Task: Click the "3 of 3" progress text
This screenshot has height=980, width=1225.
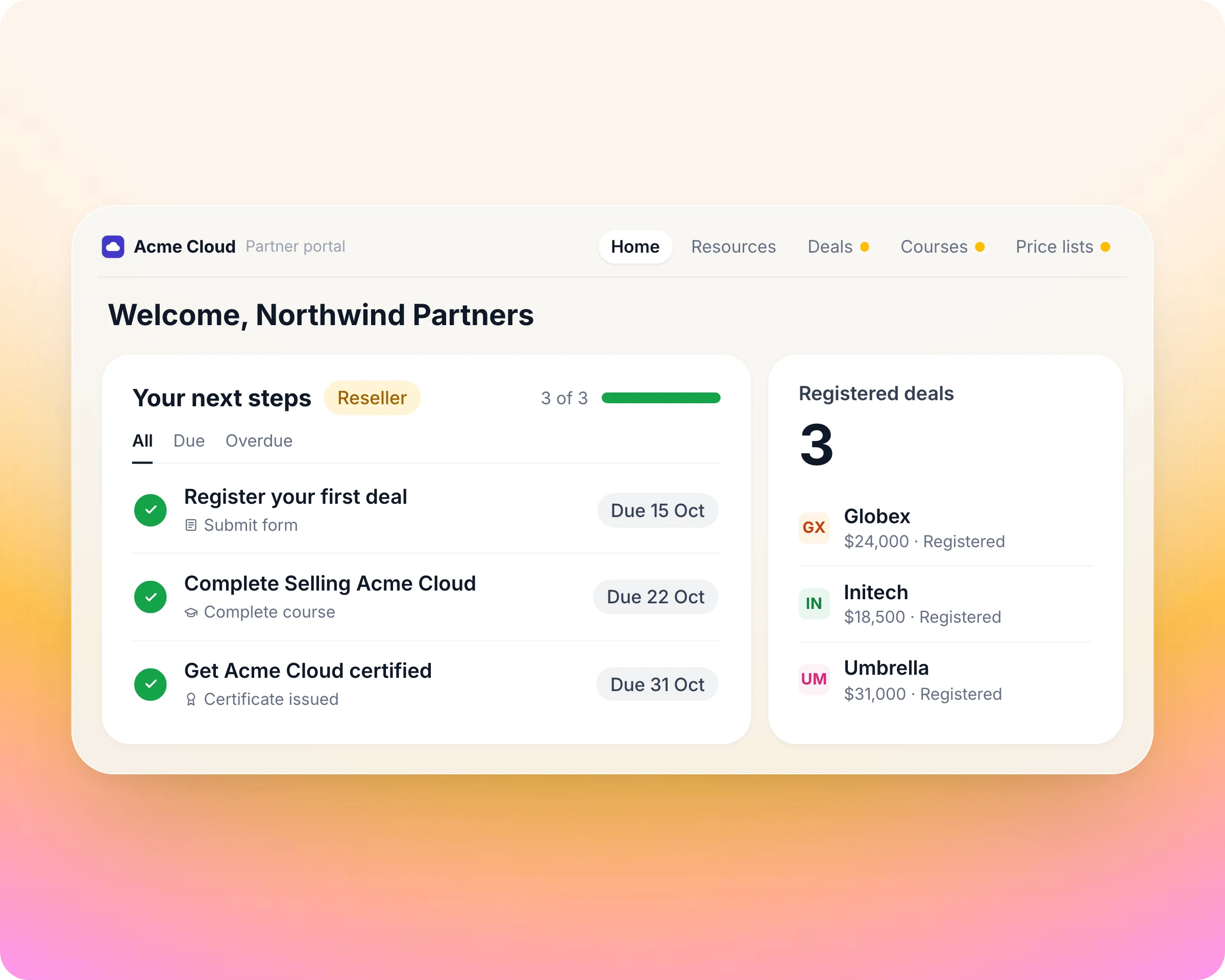Action: pos(564,398)
